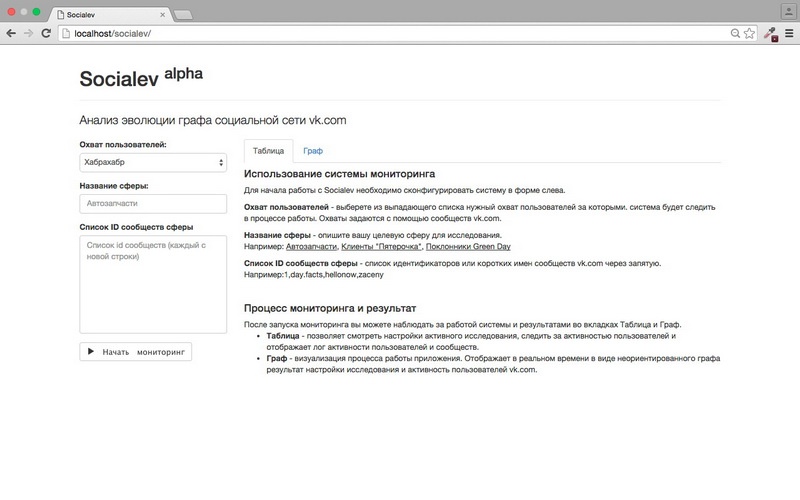This screenshot has width=800, height=500.
Task: Click the heading Использование системы мониторинга
Action: point(339,174)
